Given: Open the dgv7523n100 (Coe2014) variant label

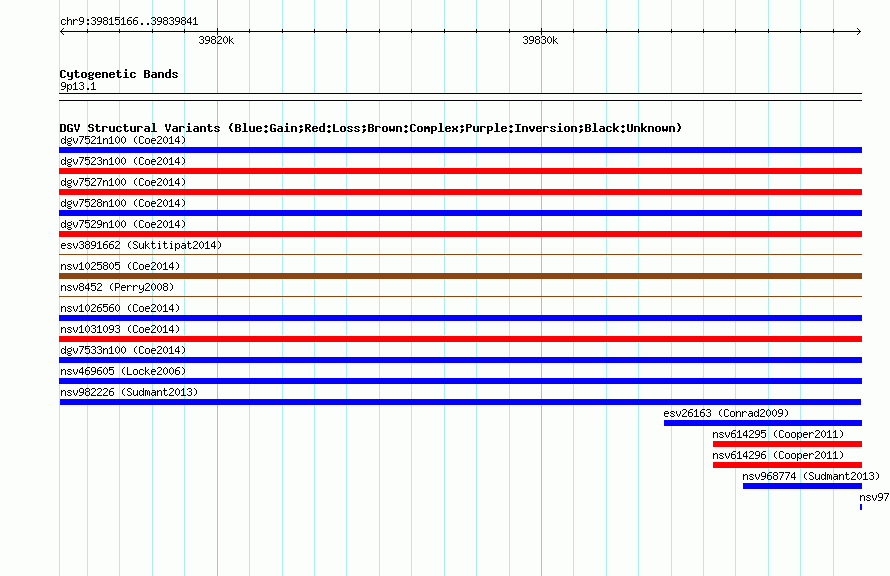Looking at the screenshot, I should pos(123,161).
